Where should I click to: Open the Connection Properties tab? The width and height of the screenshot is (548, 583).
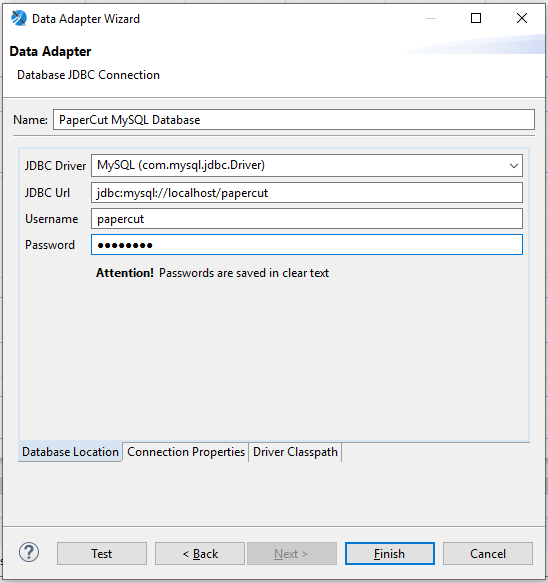click(x=186, y=452)
